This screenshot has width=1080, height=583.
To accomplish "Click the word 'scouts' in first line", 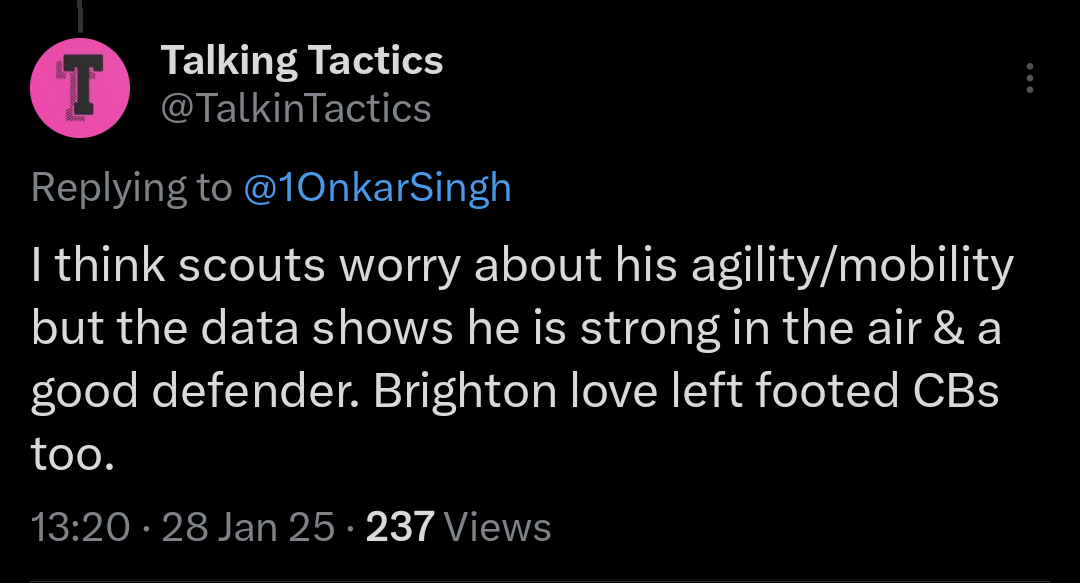I will [x=251, y=265].
